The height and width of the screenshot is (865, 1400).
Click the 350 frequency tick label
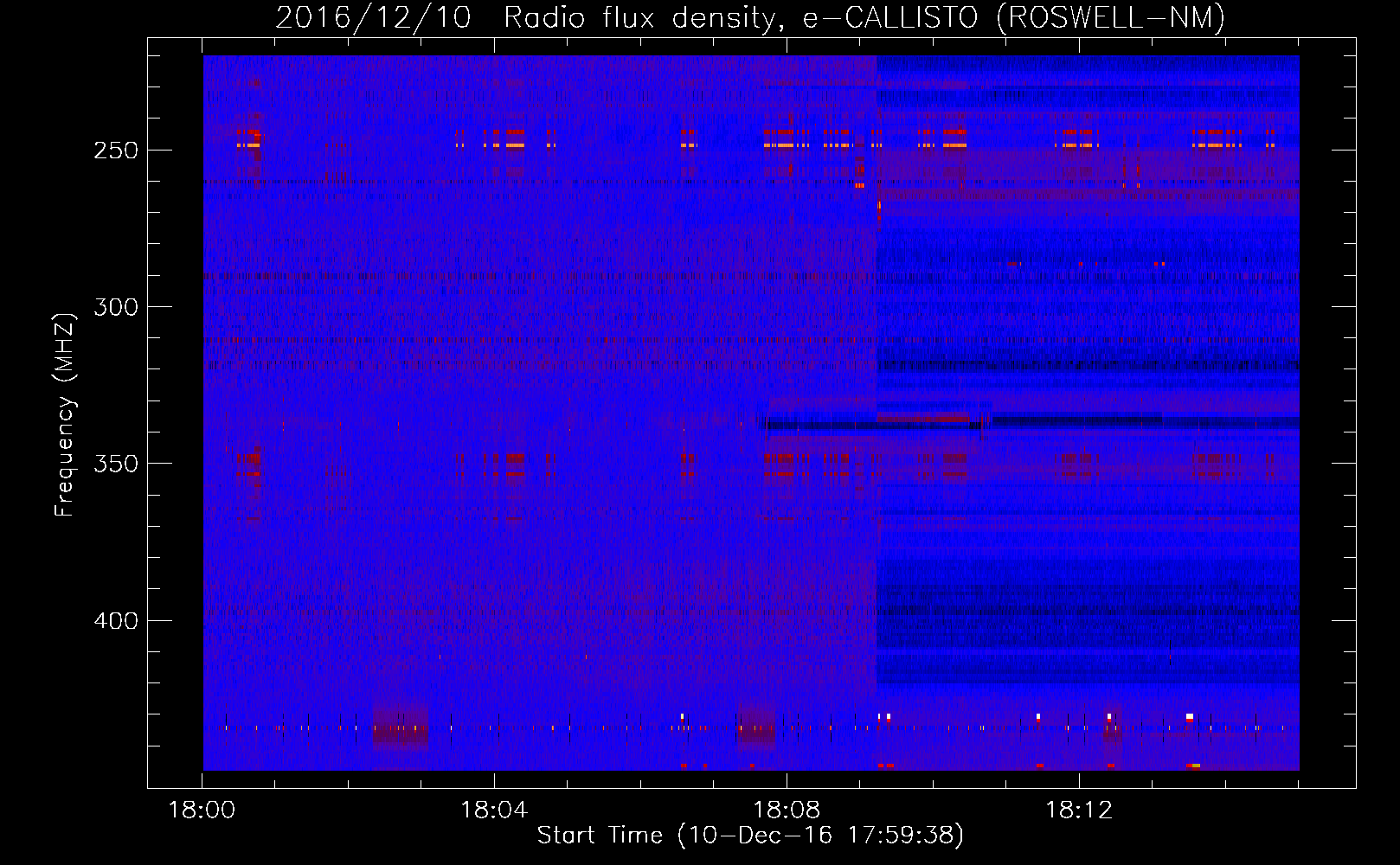point(116,464)
